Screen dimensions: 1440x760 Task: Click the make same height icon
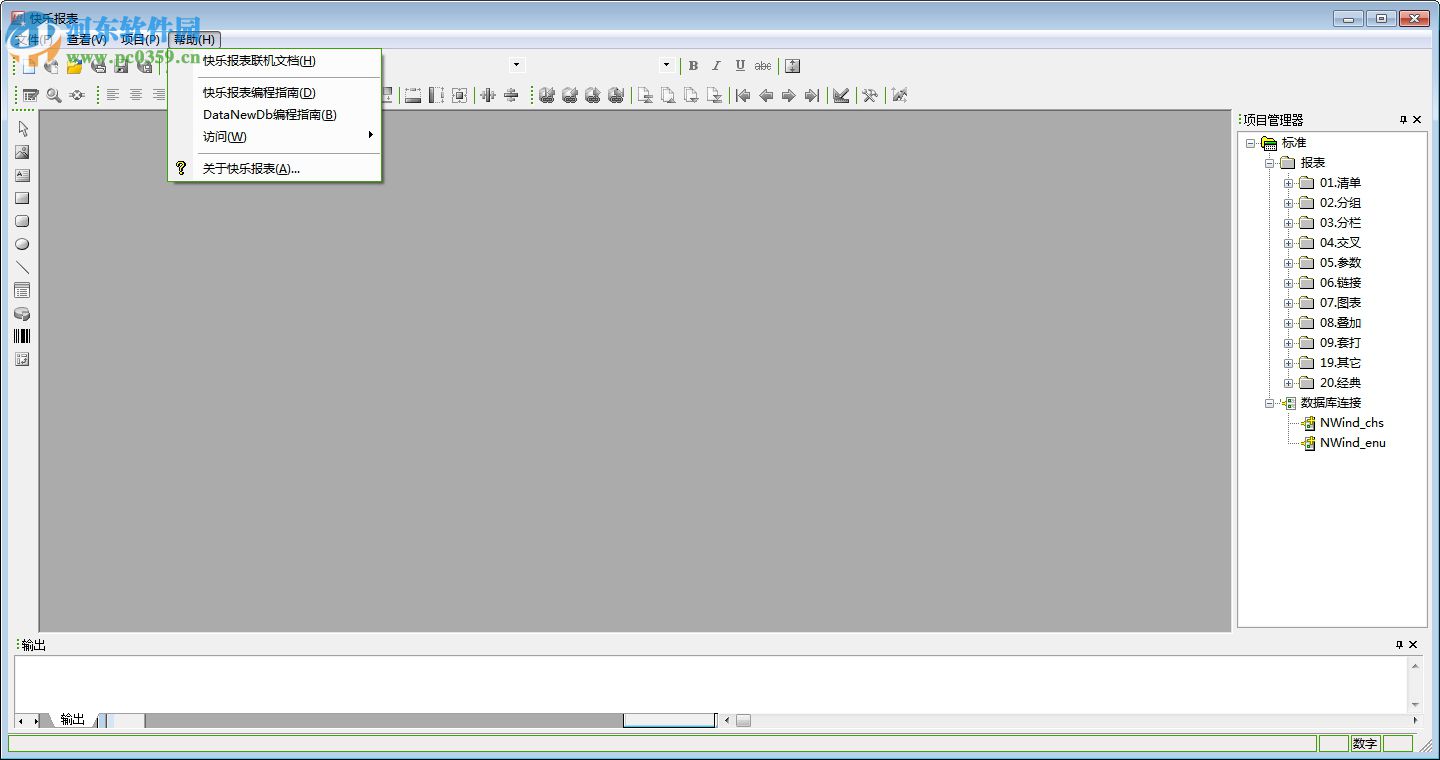point(436,95)
